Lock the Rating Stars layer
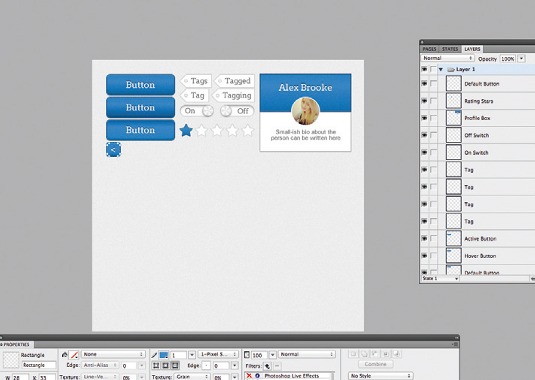The width and height of the screenshot is (535, 380). (x=433, y=101)
